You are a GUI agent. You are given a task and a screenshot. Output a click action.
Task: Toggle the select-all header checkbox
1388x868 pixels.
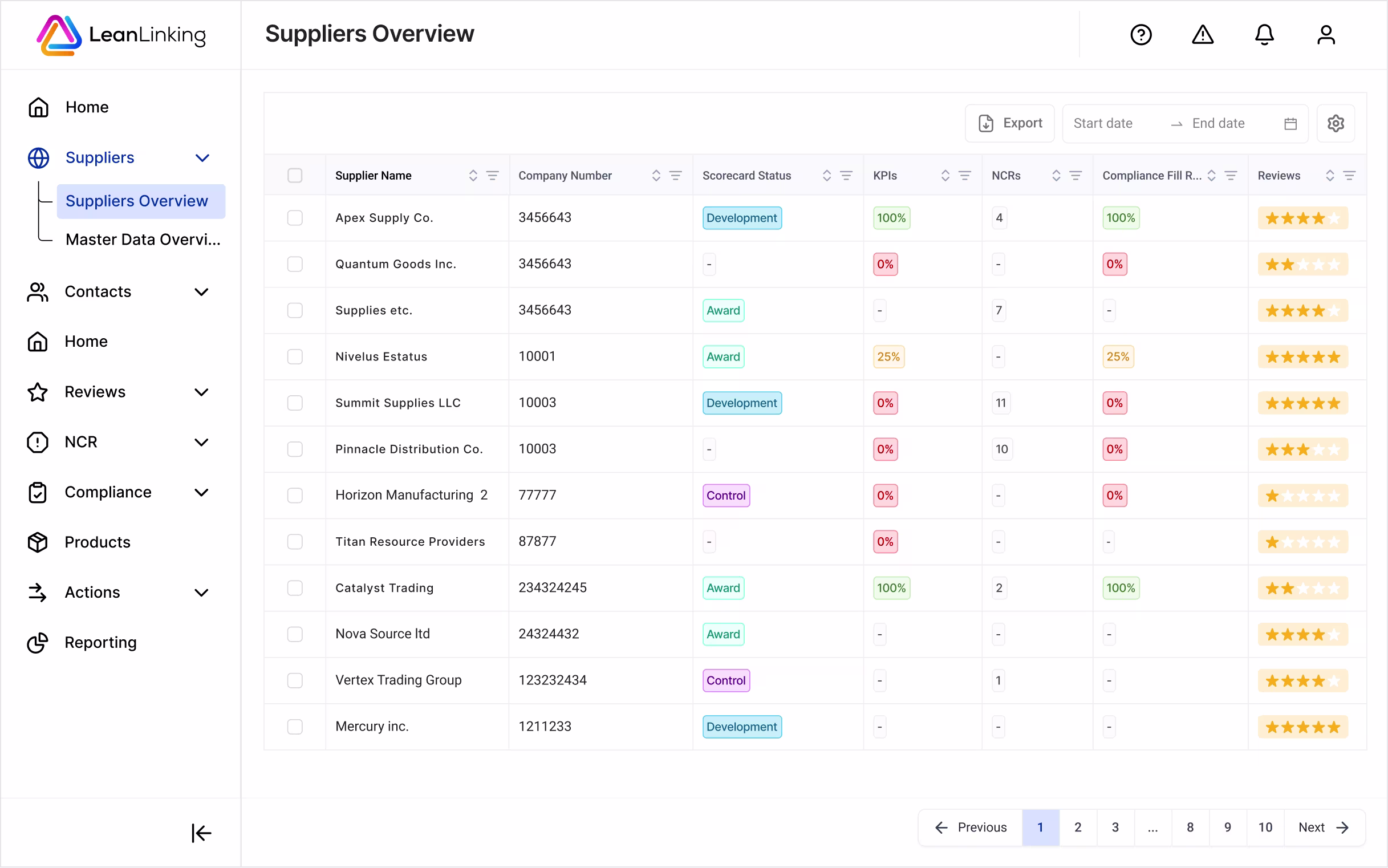(x=294, y=176)
